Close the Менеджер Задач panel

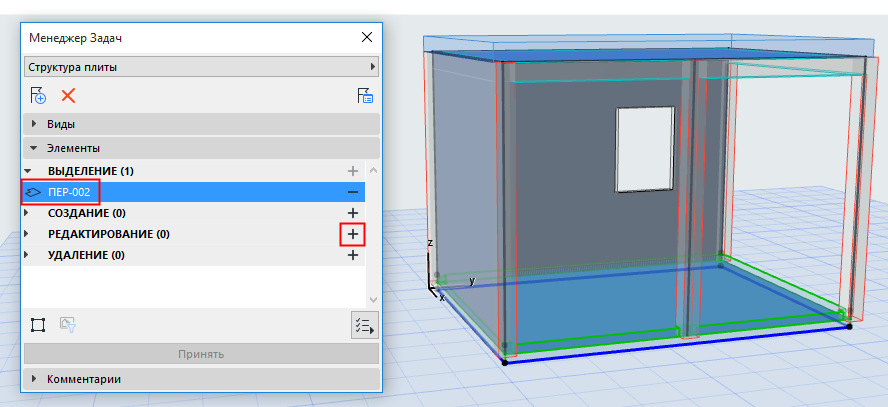click(367, 37)
